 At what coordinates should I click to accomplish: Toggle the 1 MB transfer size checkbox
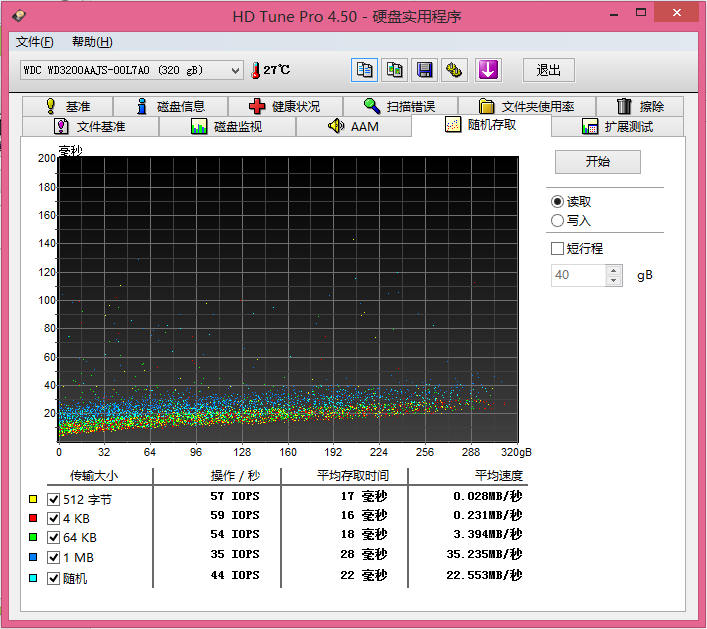tap(54, 557)
